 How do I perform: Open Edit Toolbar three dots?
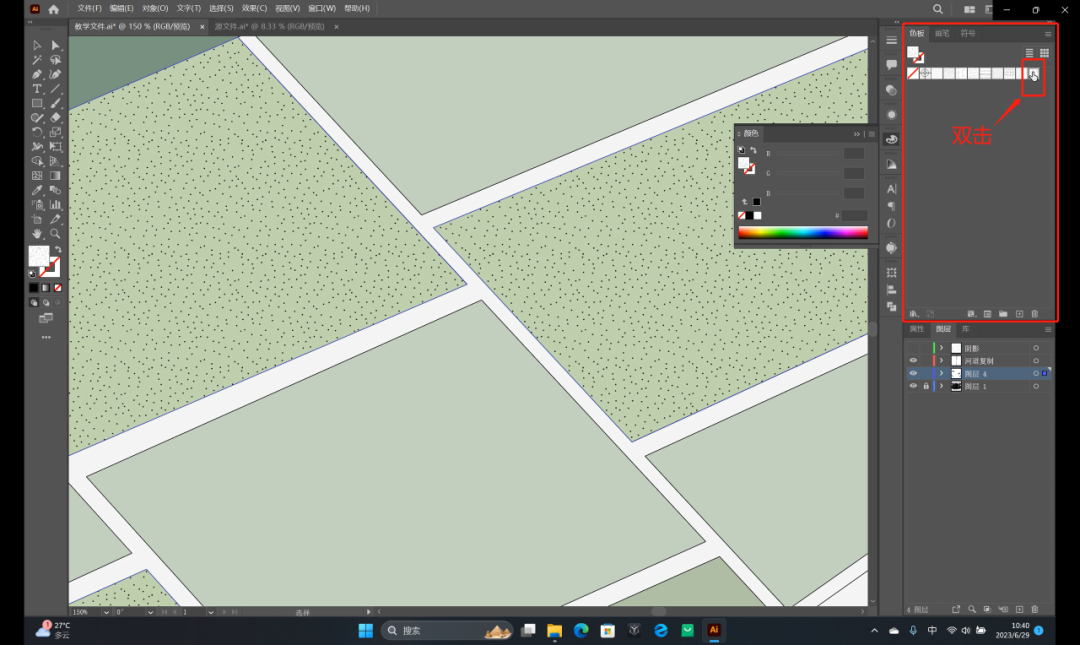tap(46, 338)
